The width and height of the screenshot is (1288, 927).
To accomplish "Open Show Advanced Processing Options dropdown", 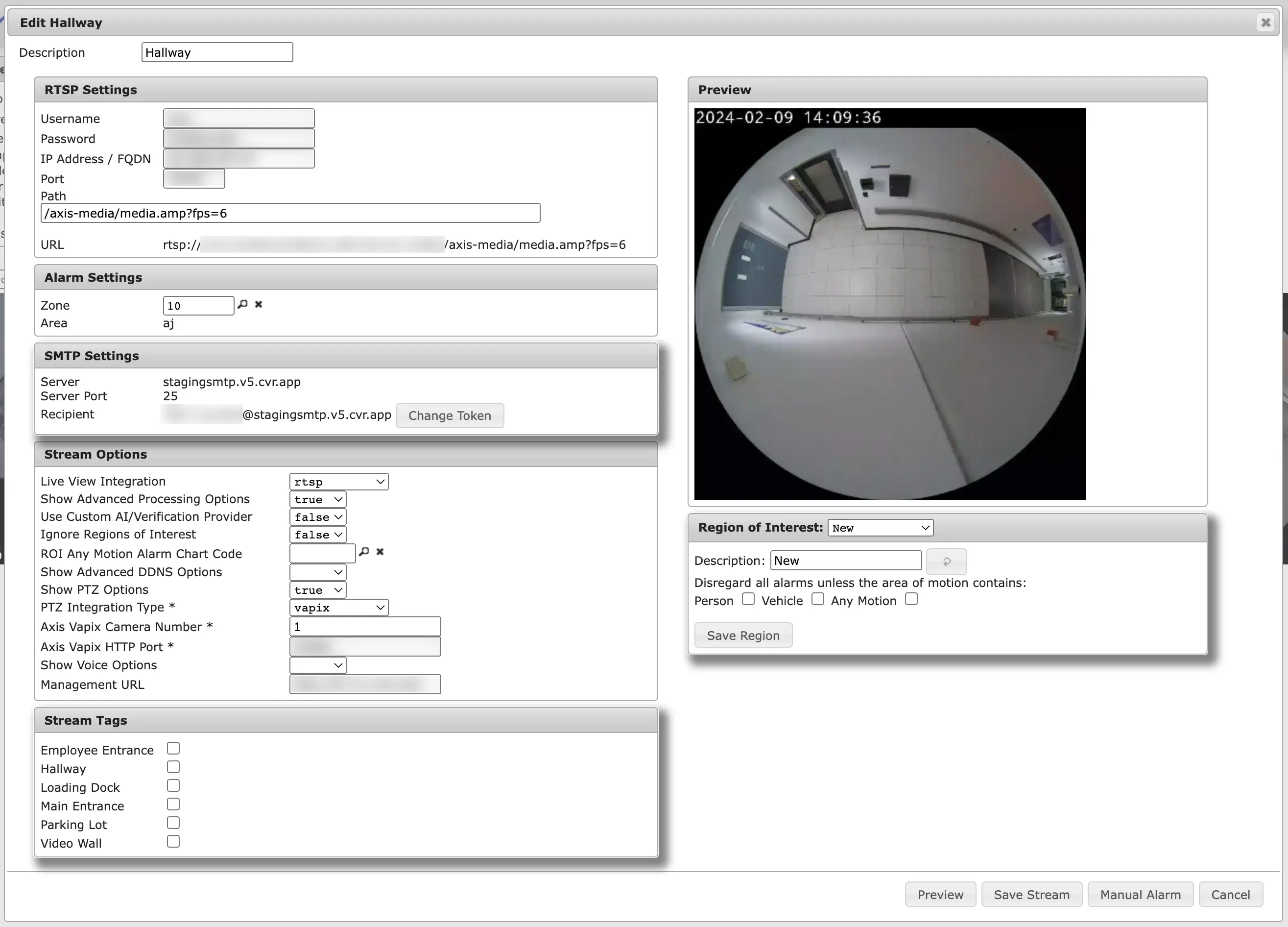I will (x=317, y=499).
